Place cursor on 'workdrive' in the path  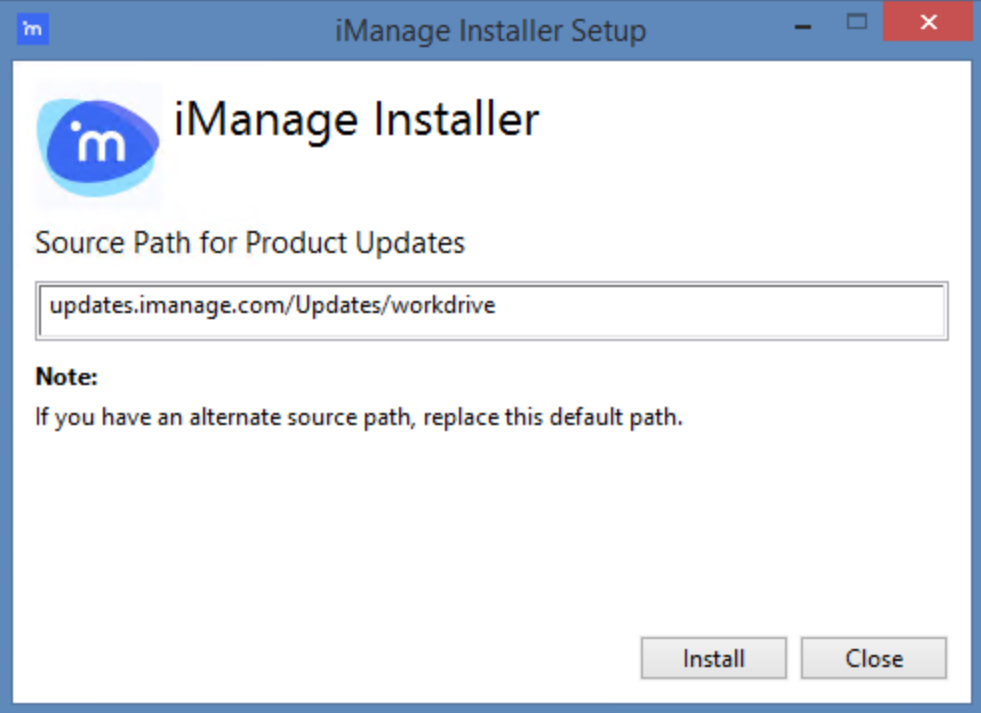(x=445, y=306)
